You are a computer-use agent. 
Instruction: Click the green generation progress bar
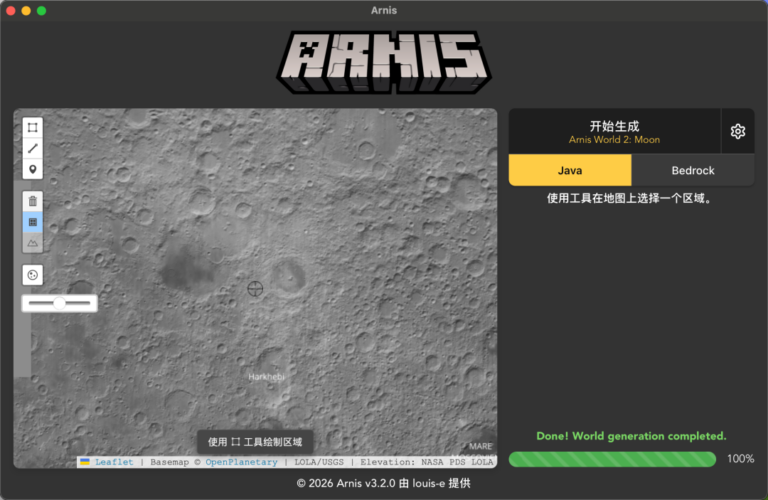[612, 459]
